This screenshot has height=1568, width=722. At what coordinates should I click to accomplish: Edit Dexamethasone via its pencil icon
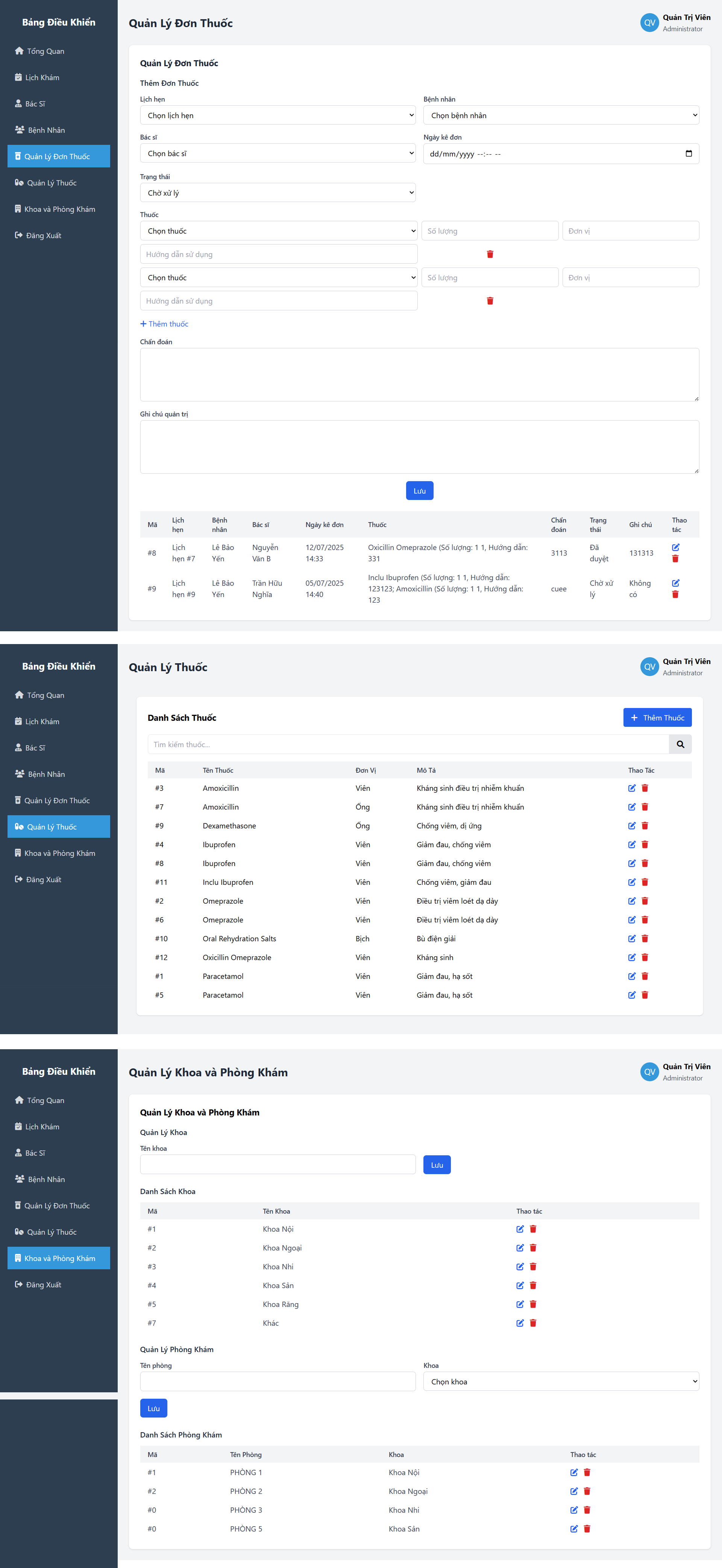tap(631, 825)
